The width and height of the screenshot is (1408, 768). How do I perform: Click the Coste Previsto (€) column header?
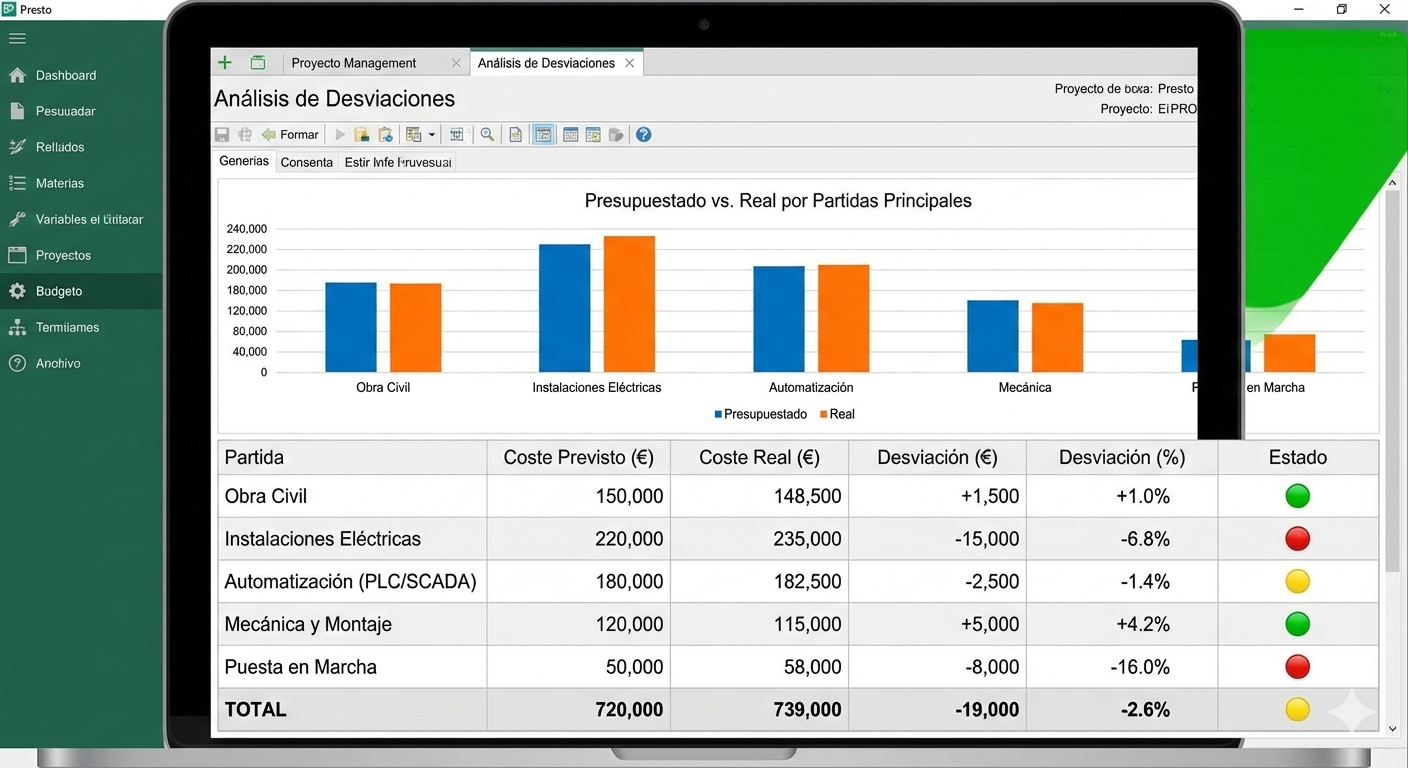579,457
